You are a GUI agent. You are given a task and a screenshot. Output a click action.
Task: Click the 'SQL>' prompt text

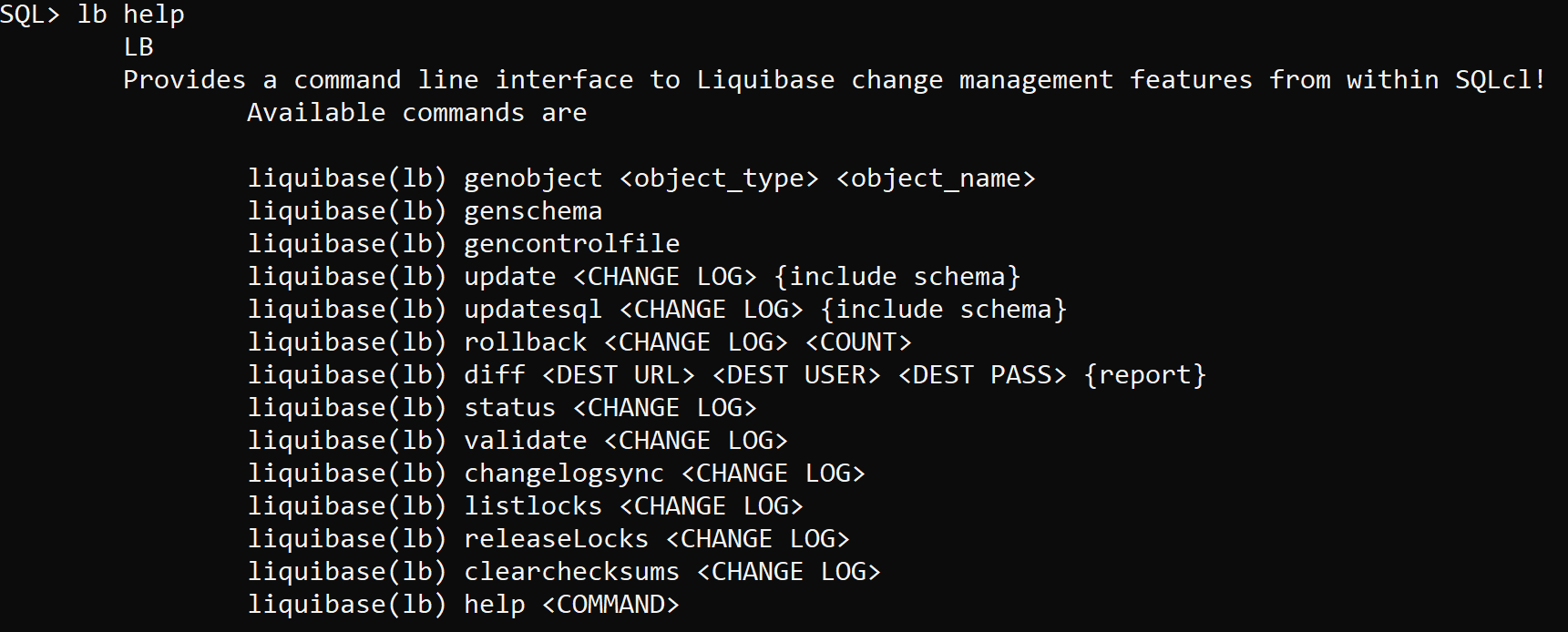coord(30,15)
